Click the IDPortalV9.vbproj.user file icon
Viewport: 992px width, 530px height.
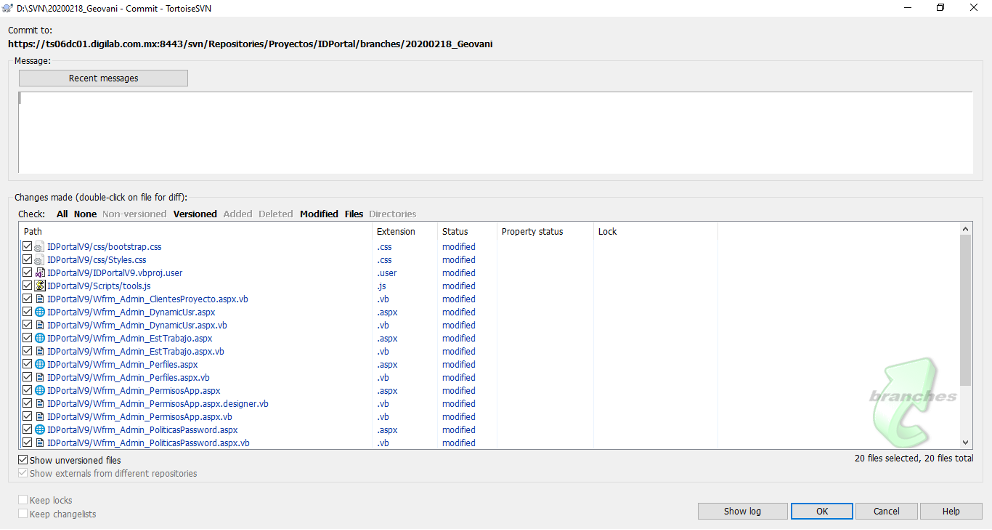pyautogui.click(x=39, y=273)
